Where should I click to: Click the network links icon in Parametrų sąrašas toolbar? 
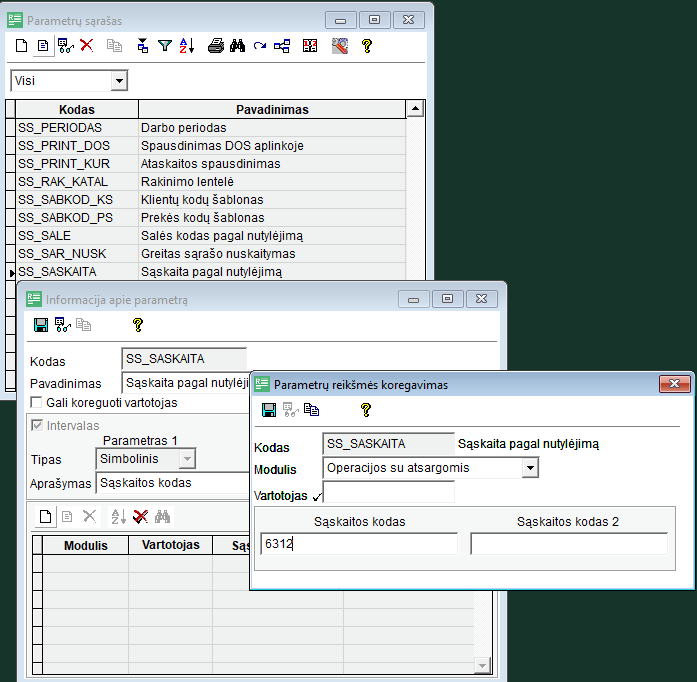282,45
